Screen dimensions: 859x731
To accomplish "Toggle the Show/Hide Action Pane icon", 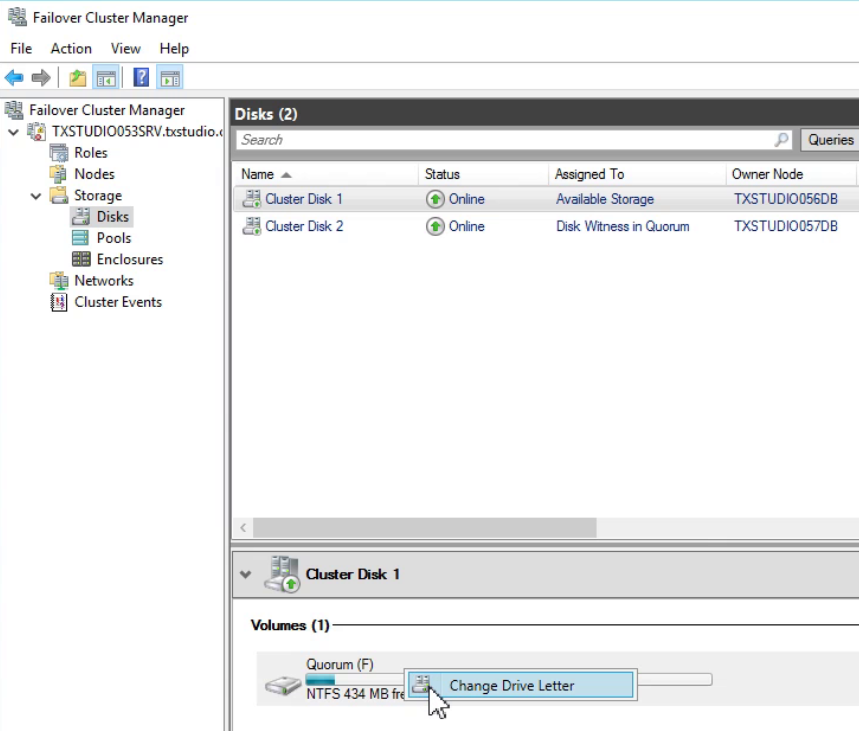I will pos(170,78).
